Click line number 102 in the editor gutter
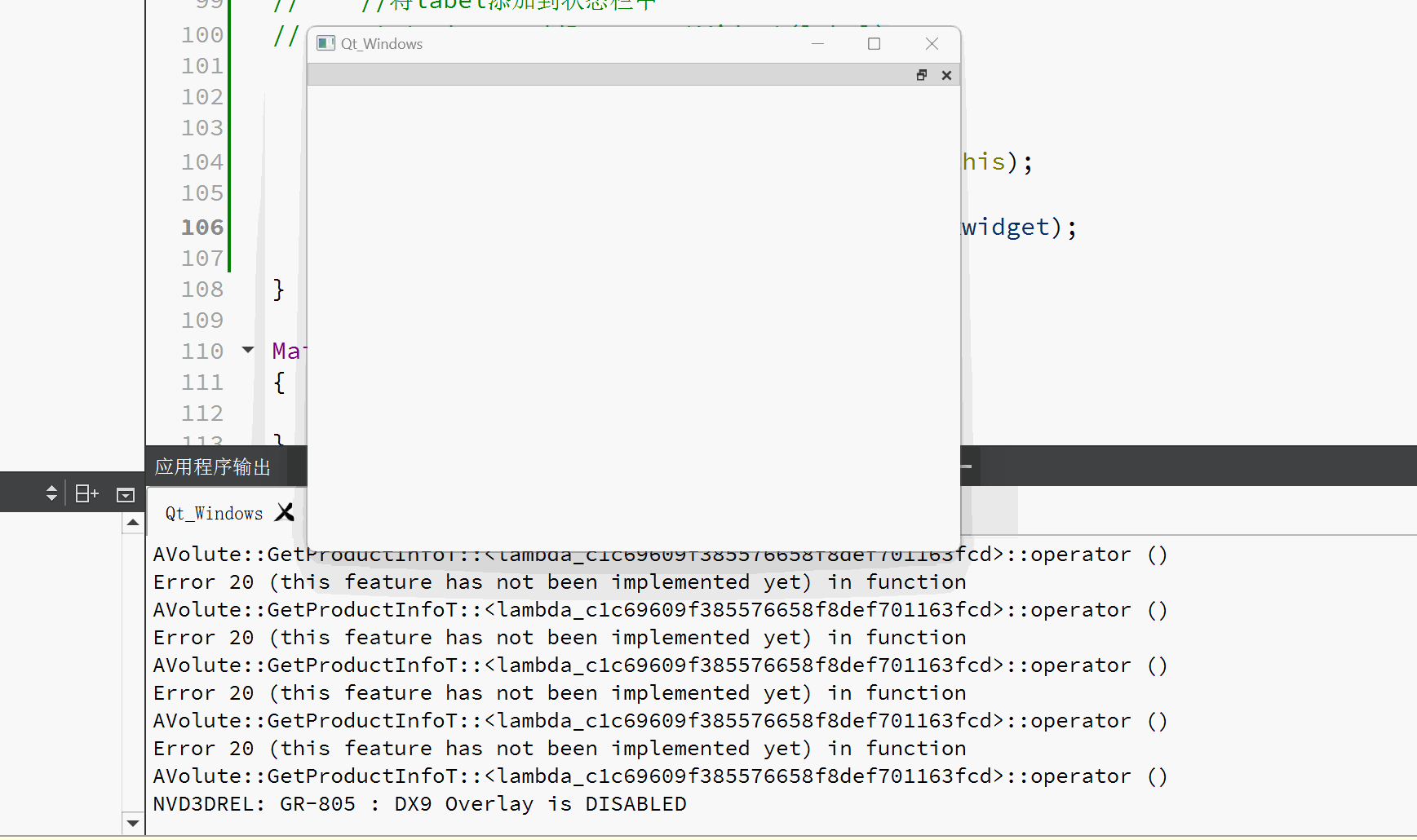Image resolution: width=1417 pixels, height=840 pixels. pos(202,97)
